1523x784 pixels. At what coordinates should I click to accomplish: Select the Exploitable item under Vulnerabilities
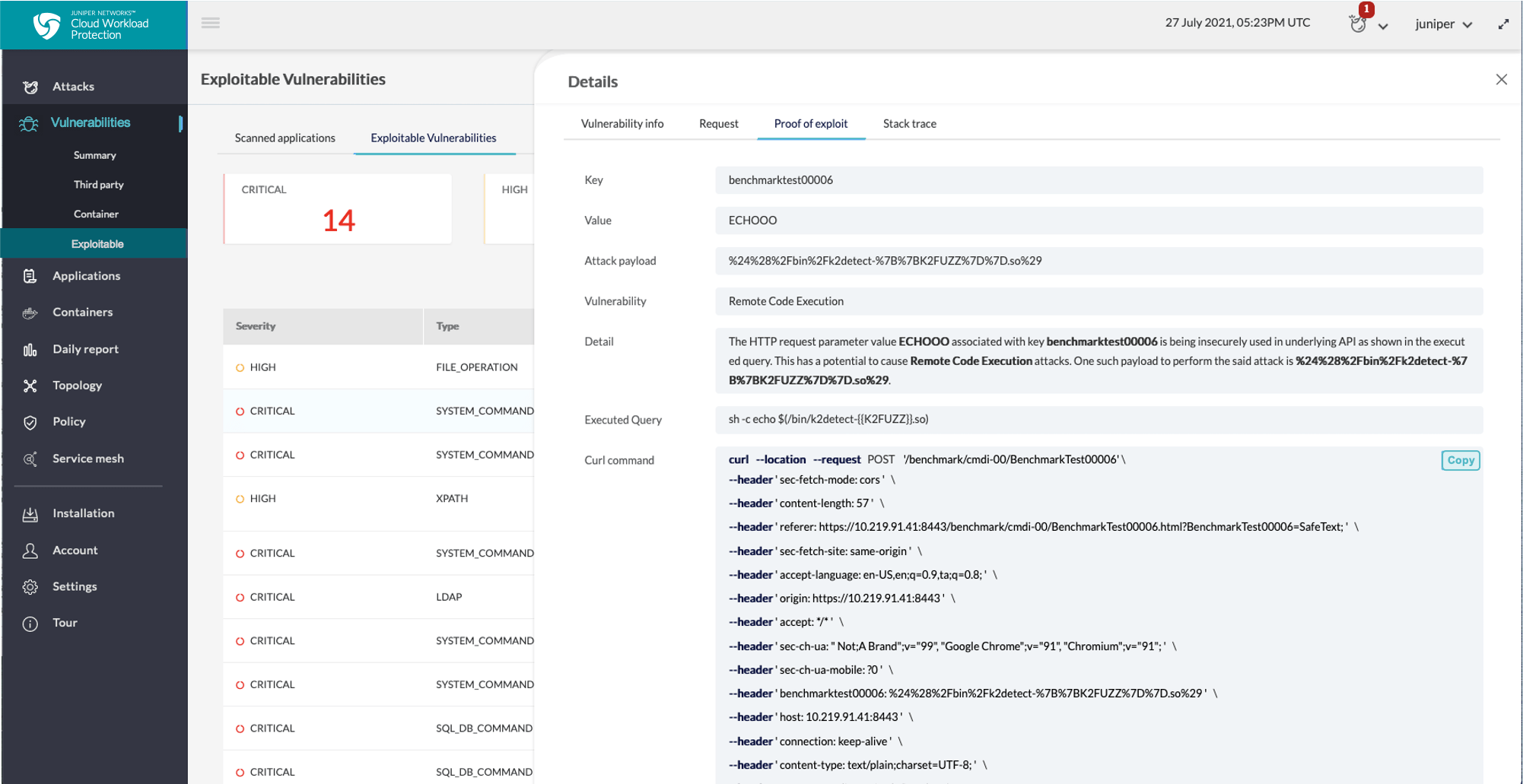tap(97, 243)
